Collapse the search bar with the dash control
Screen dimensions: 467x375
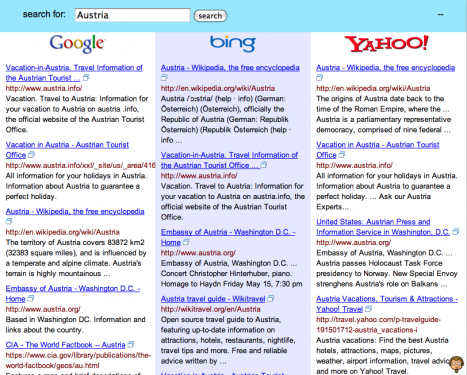441,15
